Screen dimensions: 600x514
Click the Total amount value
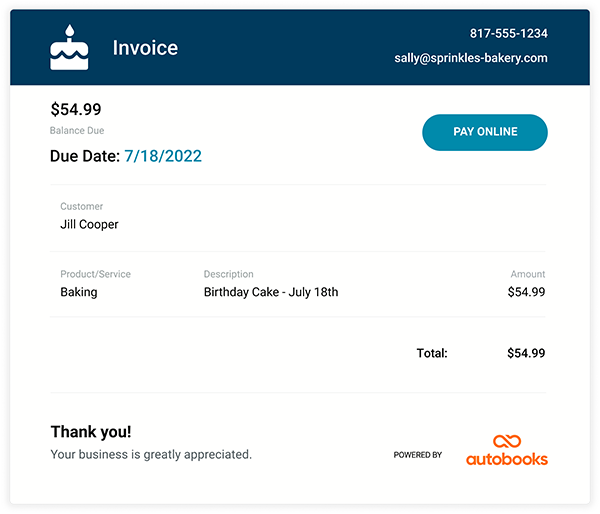(526, 353)
